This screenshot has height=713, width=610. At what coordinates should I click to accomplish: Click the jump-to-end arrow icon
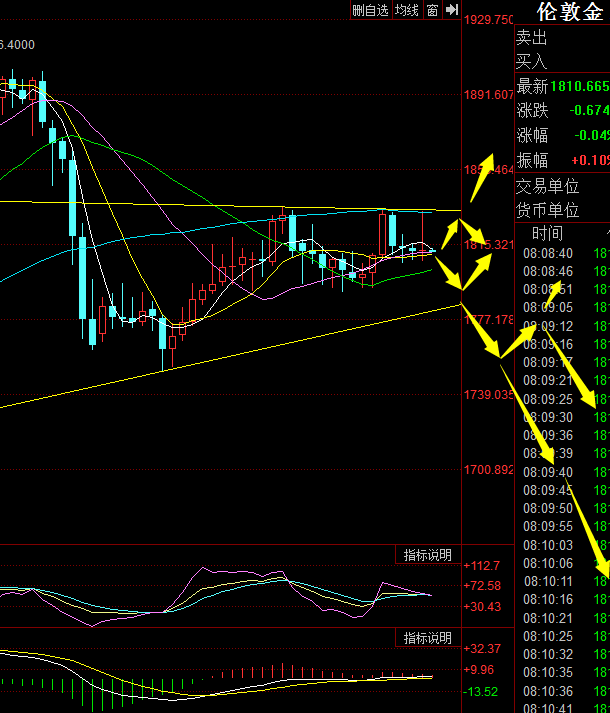[x=451, y=10]
